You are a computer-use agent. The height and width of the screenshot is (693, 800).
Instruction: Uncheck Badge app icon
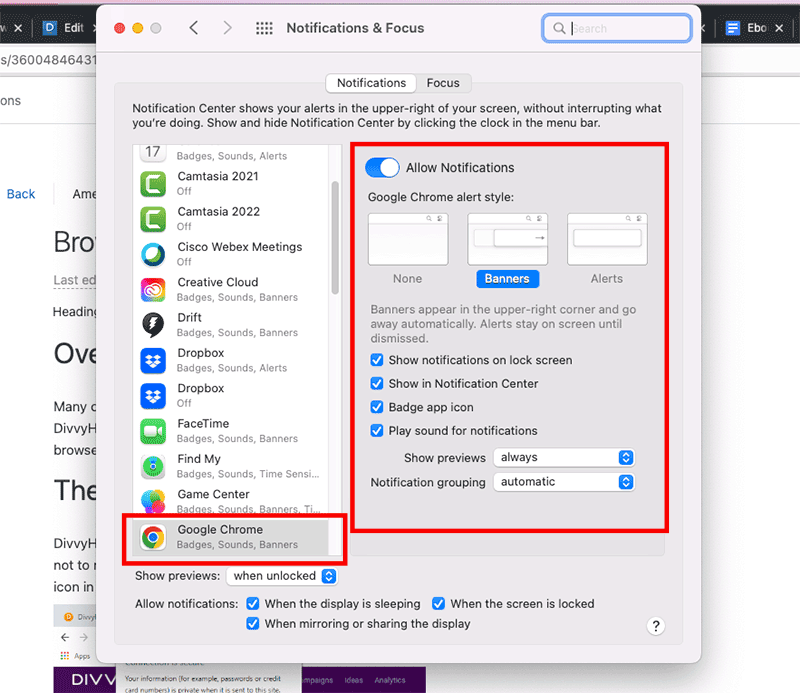(x=377, y=407)
